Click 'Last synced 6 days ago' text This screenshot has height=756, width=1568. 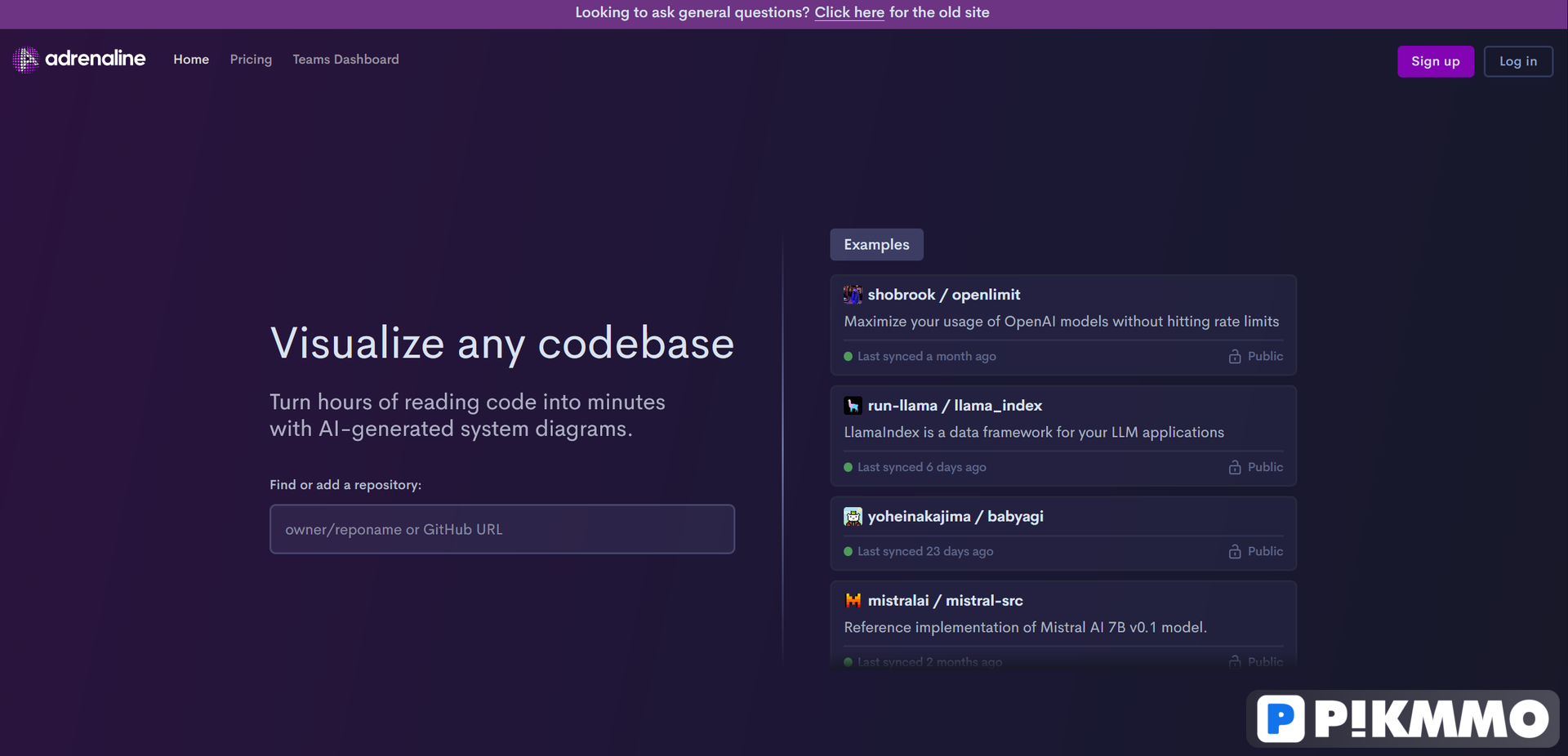coord(922,468)
